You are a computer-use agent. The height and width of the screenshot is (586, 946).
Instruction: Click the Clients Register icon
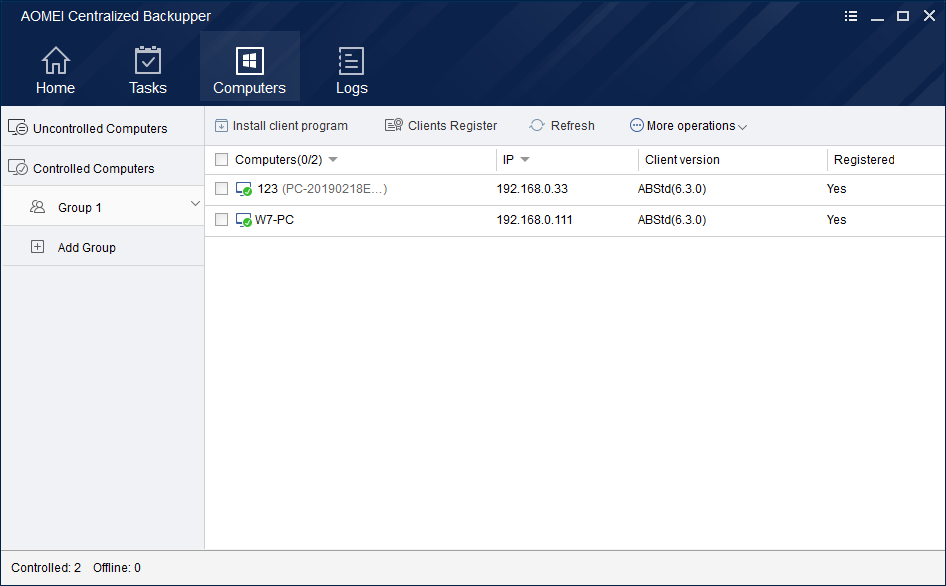pos(394,125)
